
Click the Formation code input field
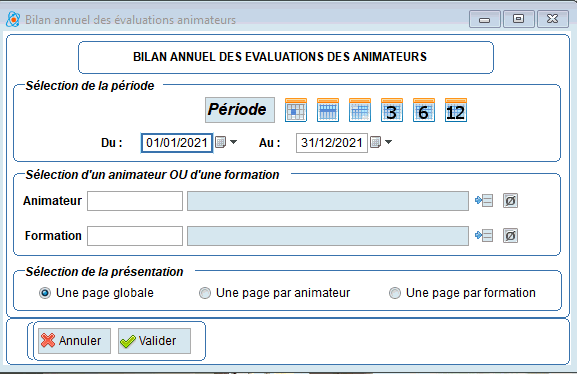click(135, 236)
